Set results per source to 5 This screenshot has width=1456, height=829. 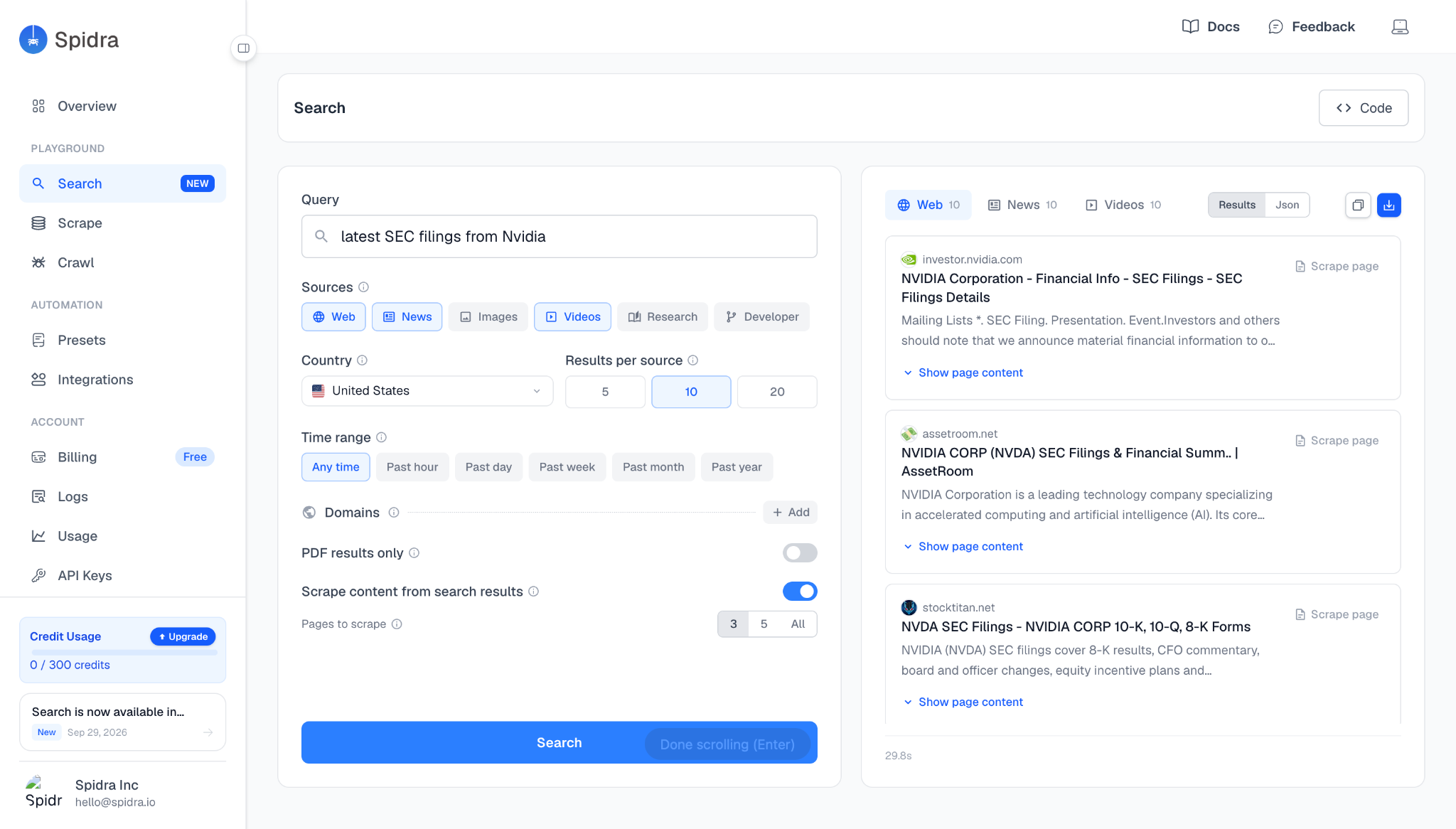(605, 392)
